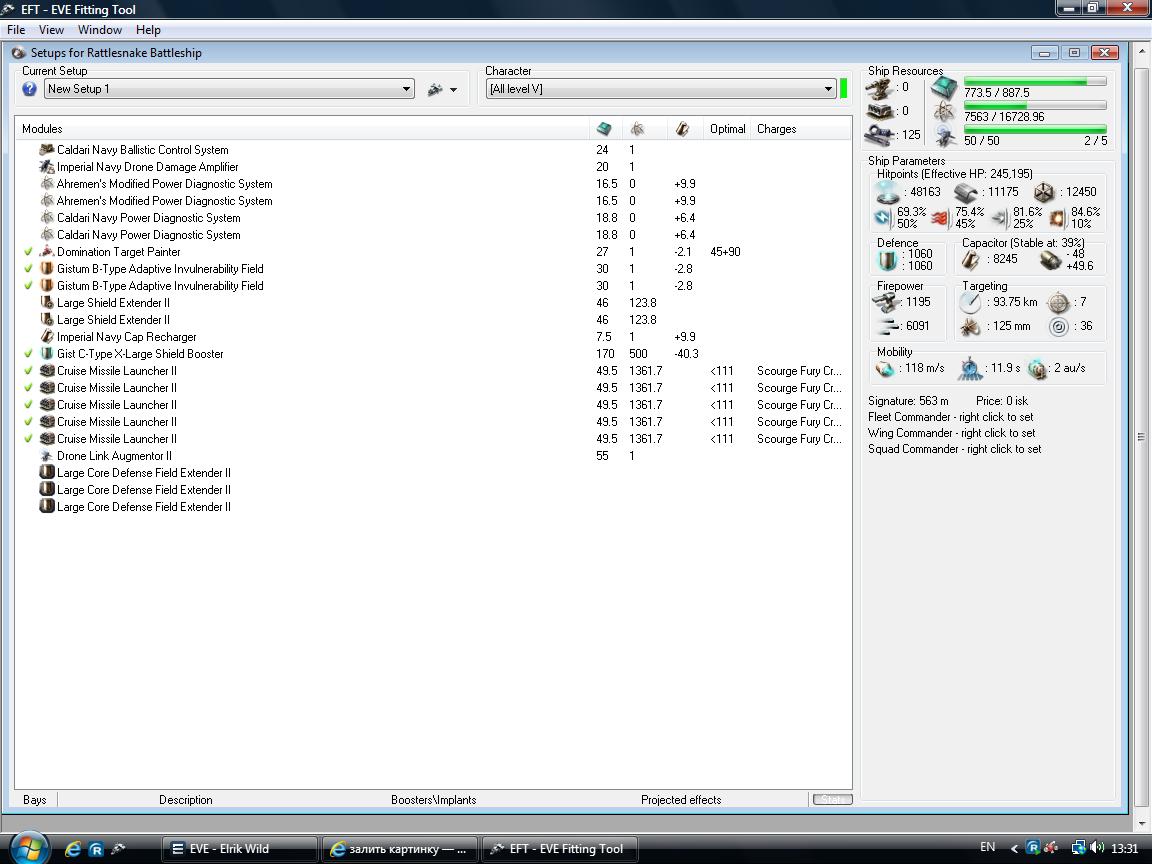Click the Optimal column header
The width and height of the screenshot is (1152, 864).
coord(727,129)
